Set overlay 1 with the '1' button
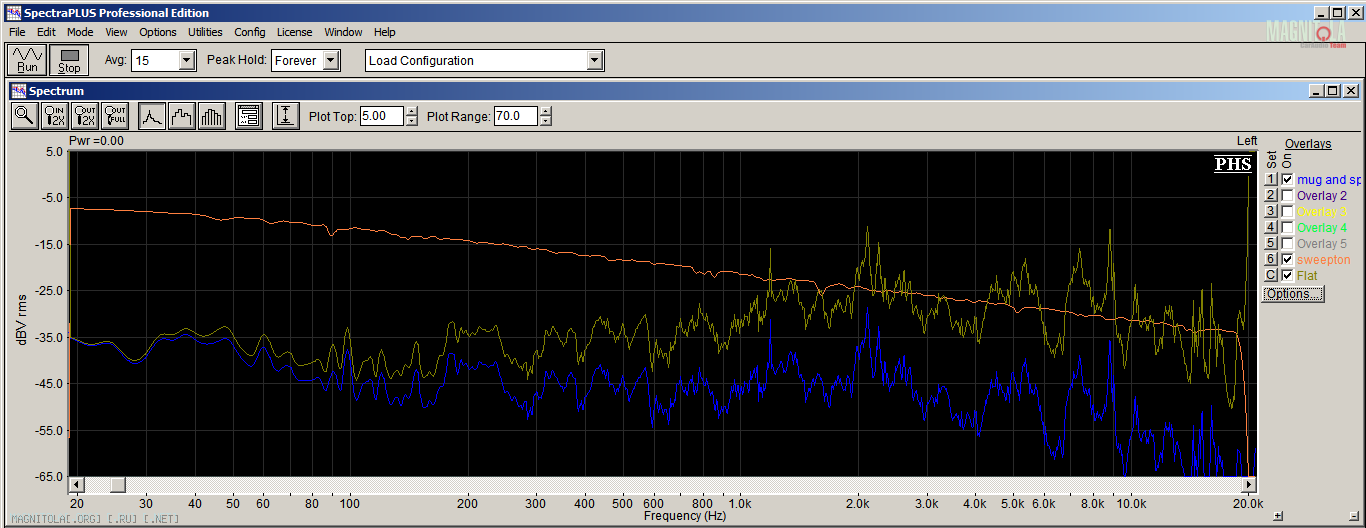Viewport: 1366px width, 528px height. tap(1270, 180)
